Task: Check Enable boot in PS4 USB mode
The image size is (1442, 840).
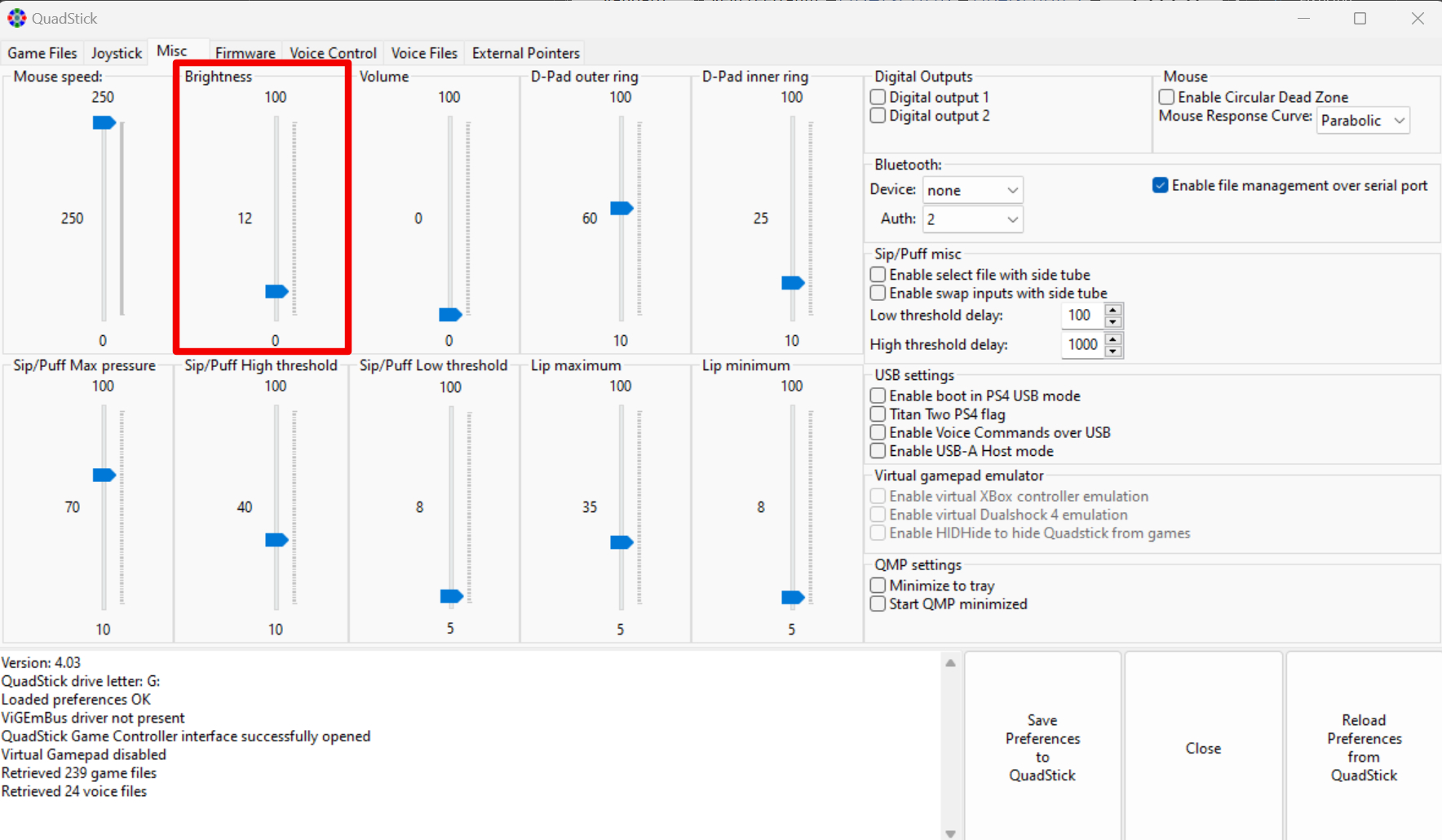Action: tap(878, 396)
